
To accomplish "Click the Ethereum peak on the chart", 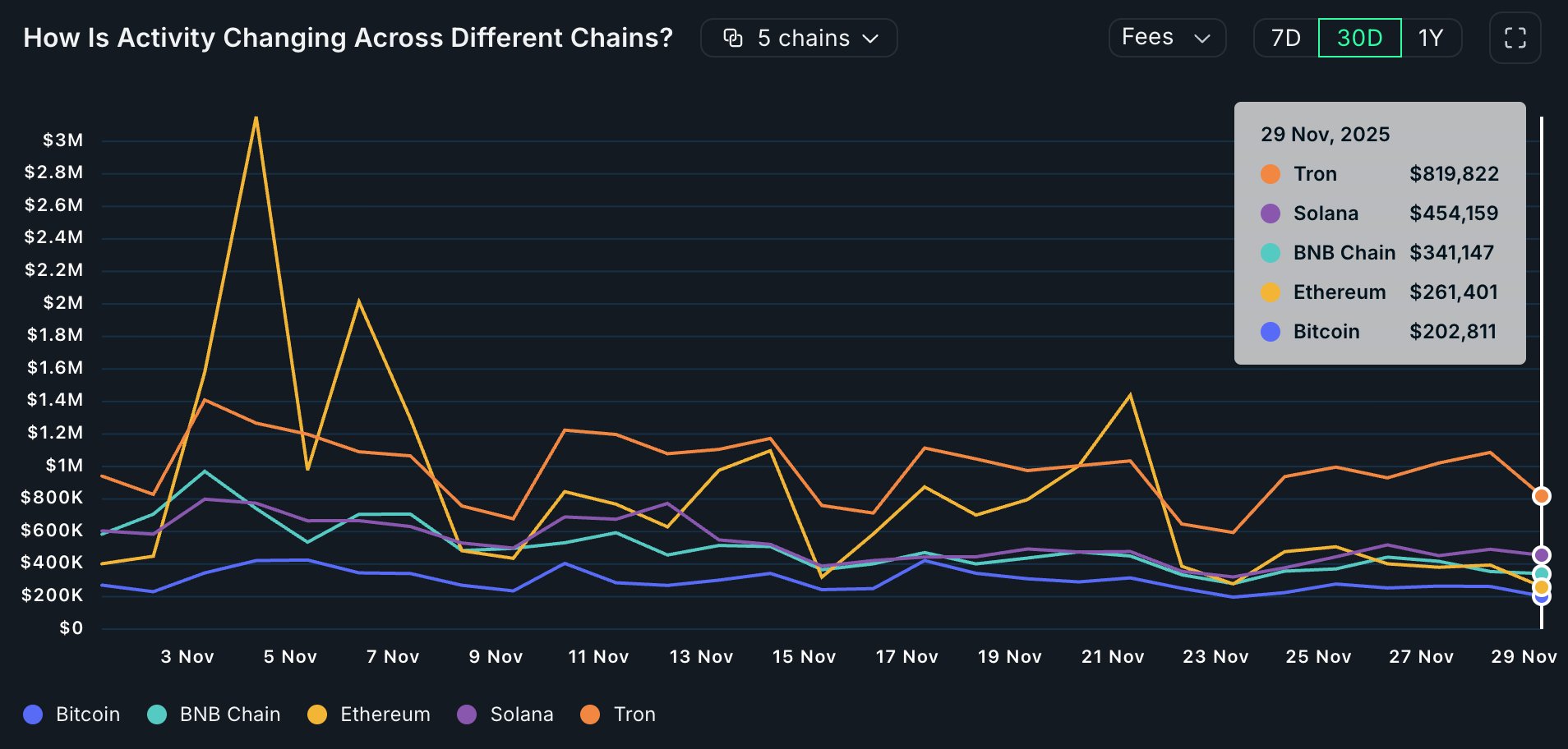I will (256, 118).
